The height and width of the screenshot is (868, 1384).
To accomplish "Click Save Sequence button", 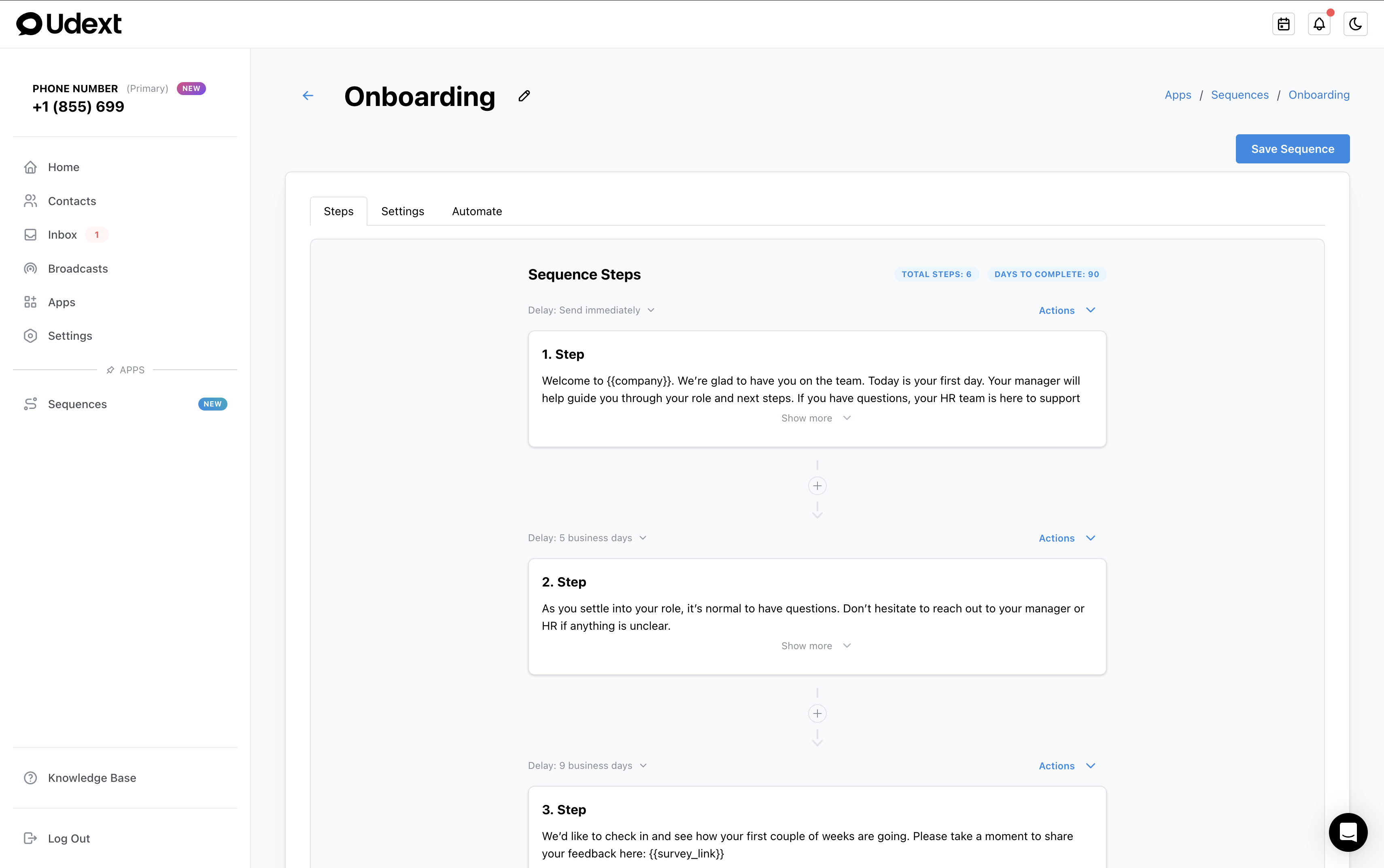I will click(1292, 149).
